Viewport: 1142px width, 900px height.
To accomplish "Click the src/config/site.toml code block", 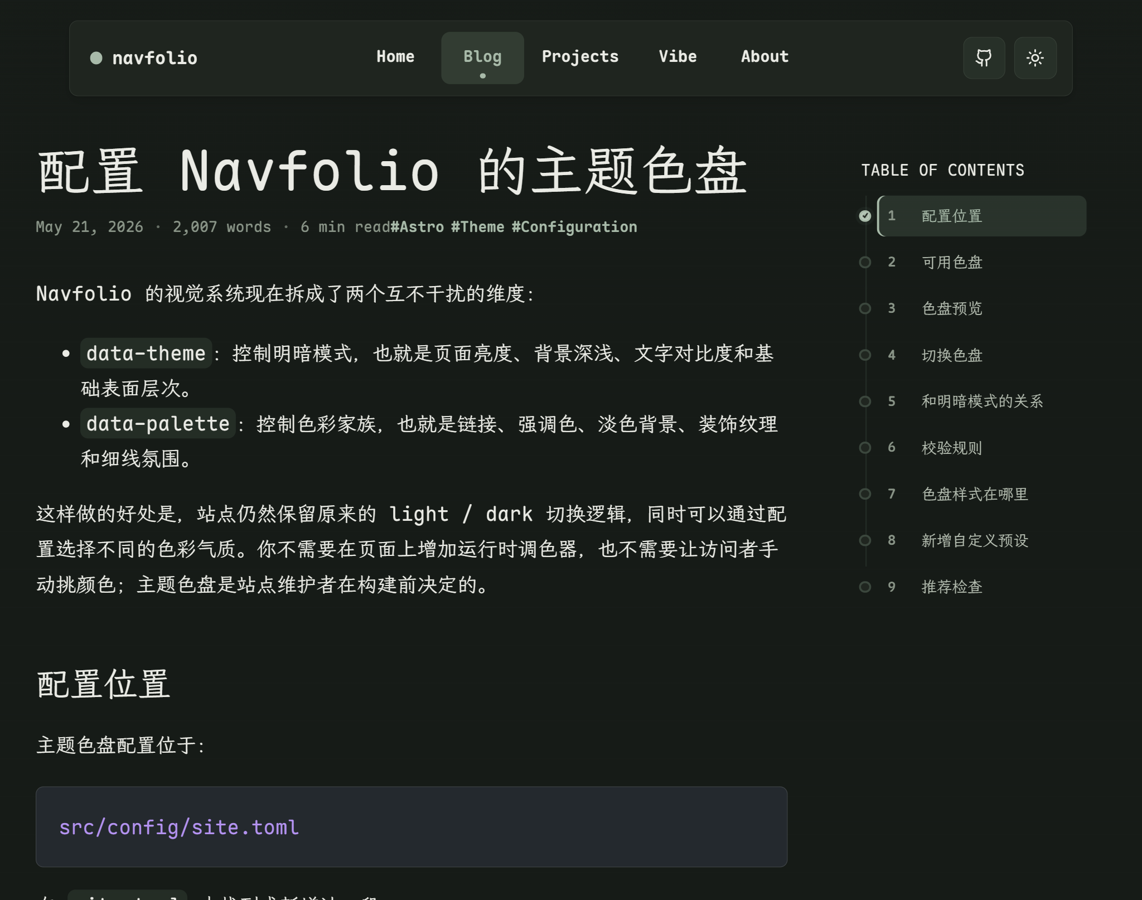I will tap(411, 827).
